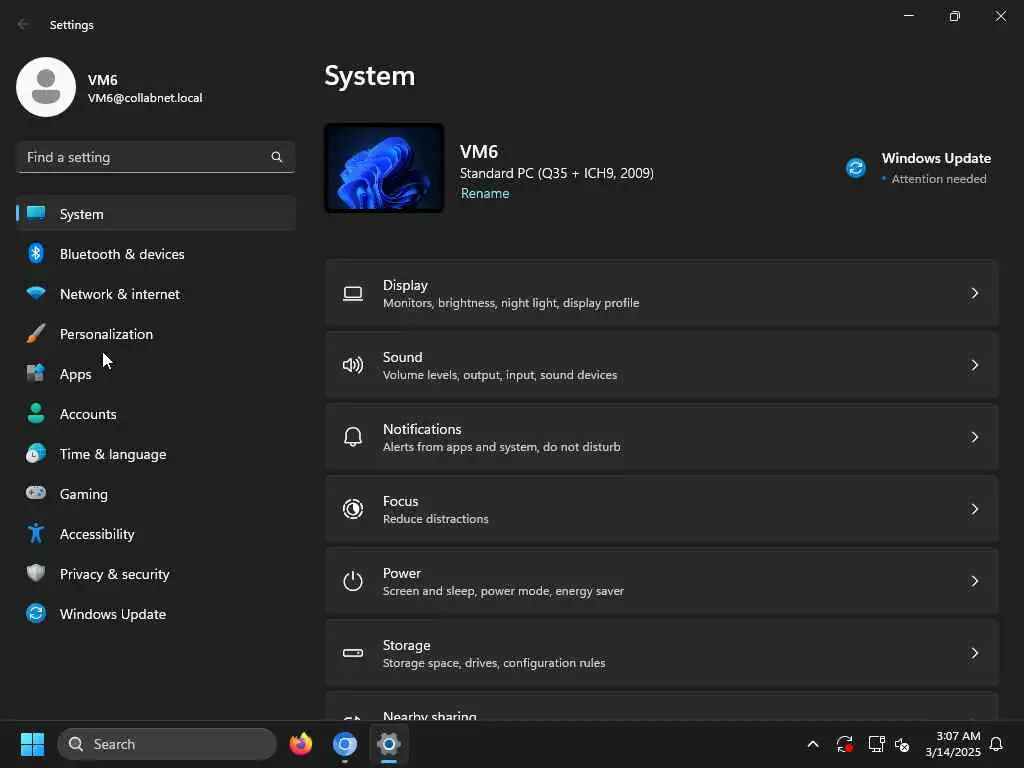Click the Focus icon
The height and width of the screenshot is (768, 1024).
click(353, 509)
